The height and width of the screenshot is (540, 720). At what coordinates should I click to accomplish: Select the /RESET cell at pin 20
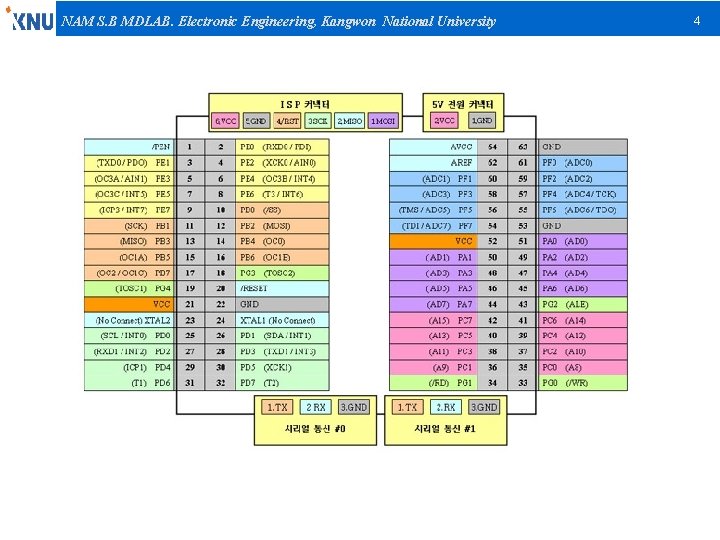point(282,289)
